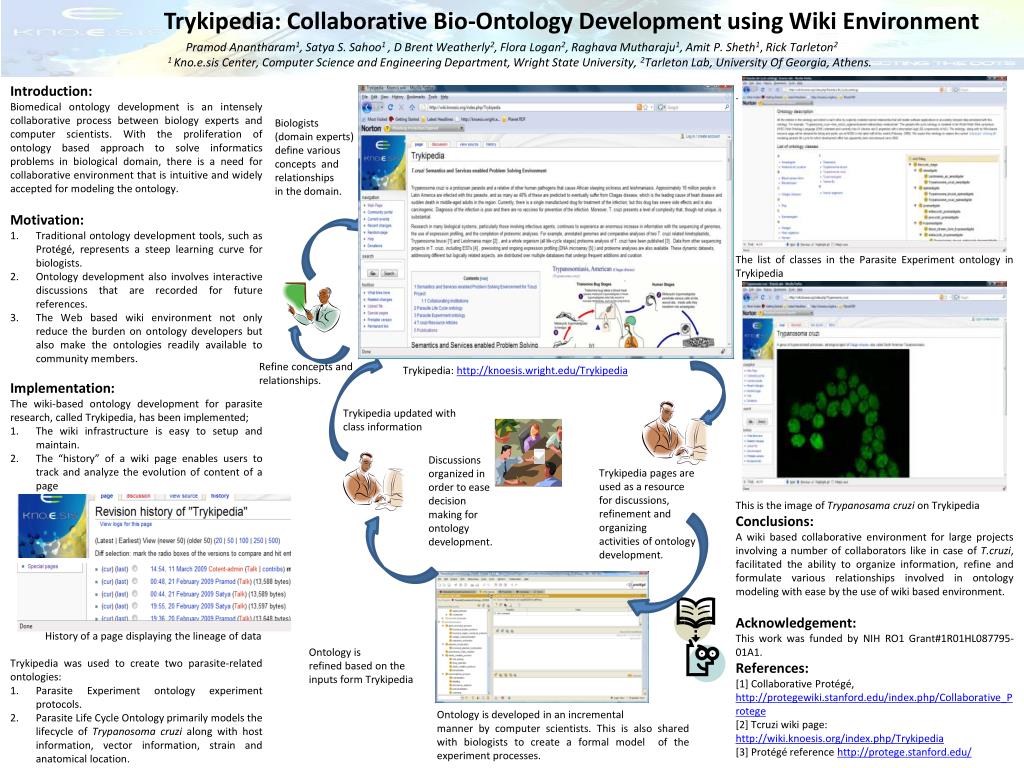
Task: Select the radio button on the 14:54, 11 March 2009 revision
Action: (135, 569)
